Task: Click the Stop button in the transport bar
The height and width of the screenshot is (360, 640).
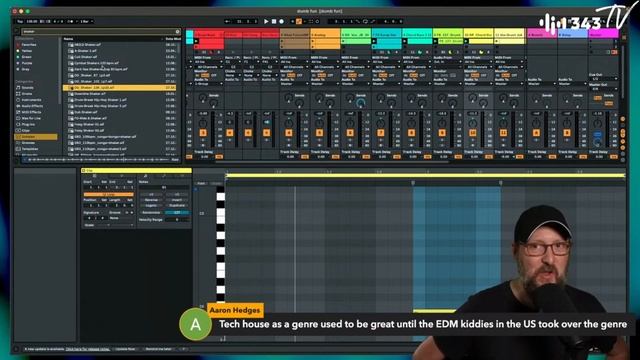Action: click(274, 21)
